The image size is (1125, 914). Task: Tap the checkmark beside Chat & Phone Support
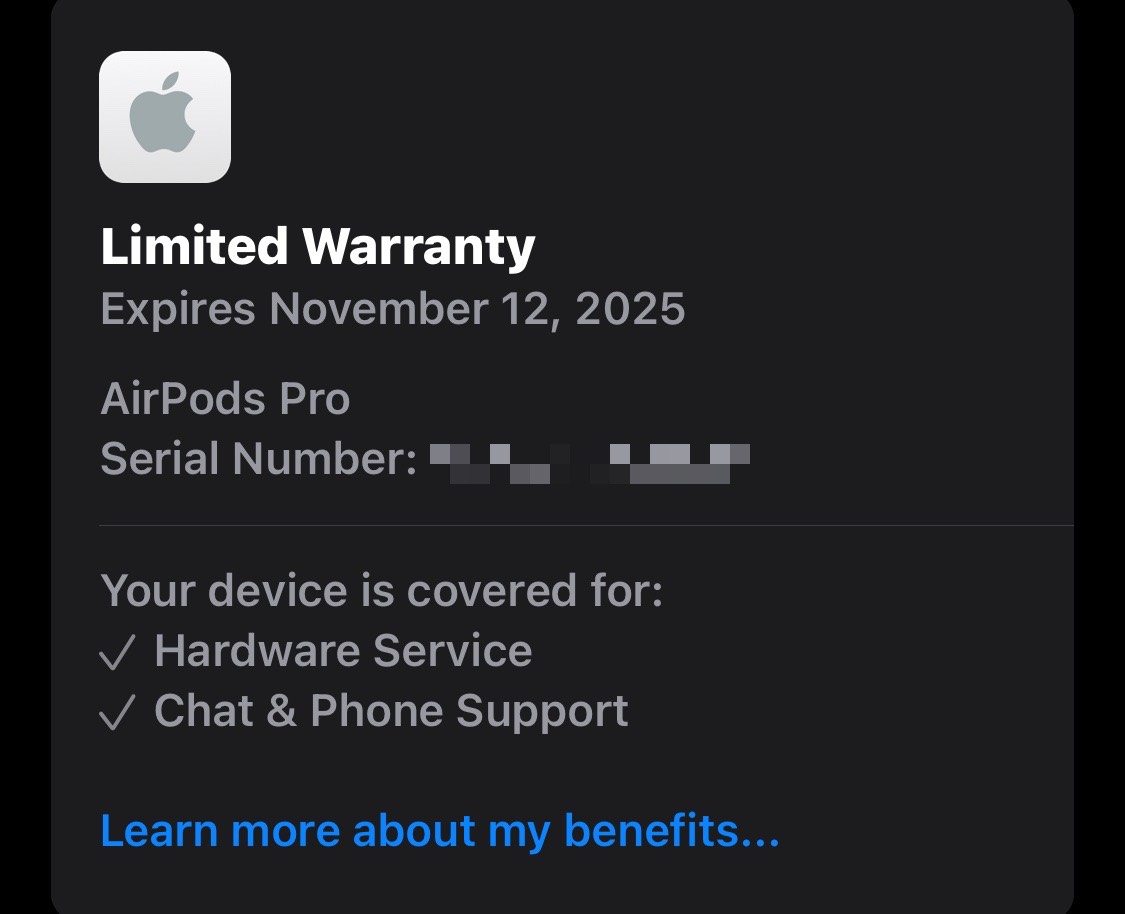point(117,712)
